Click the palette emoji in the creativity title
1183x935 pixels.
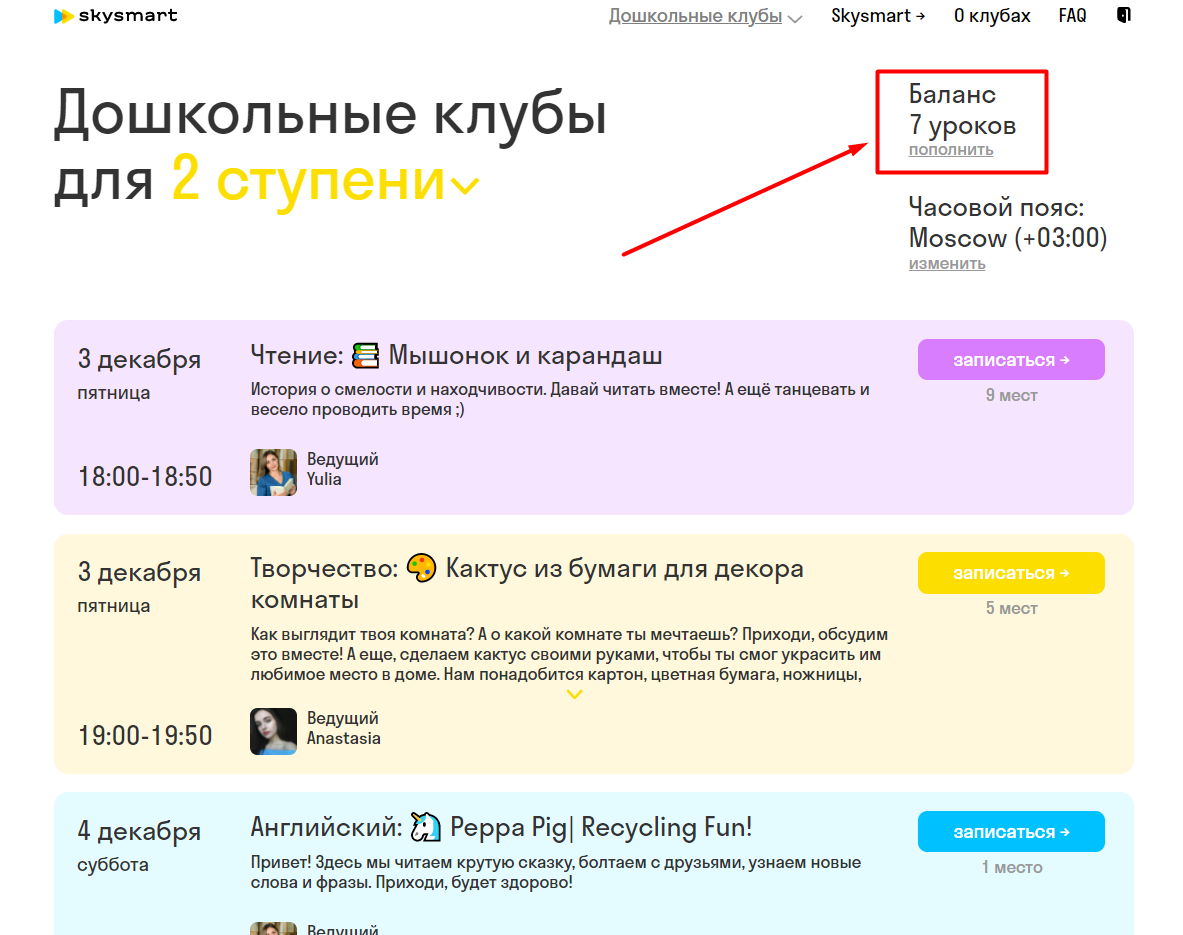(422, 568)
